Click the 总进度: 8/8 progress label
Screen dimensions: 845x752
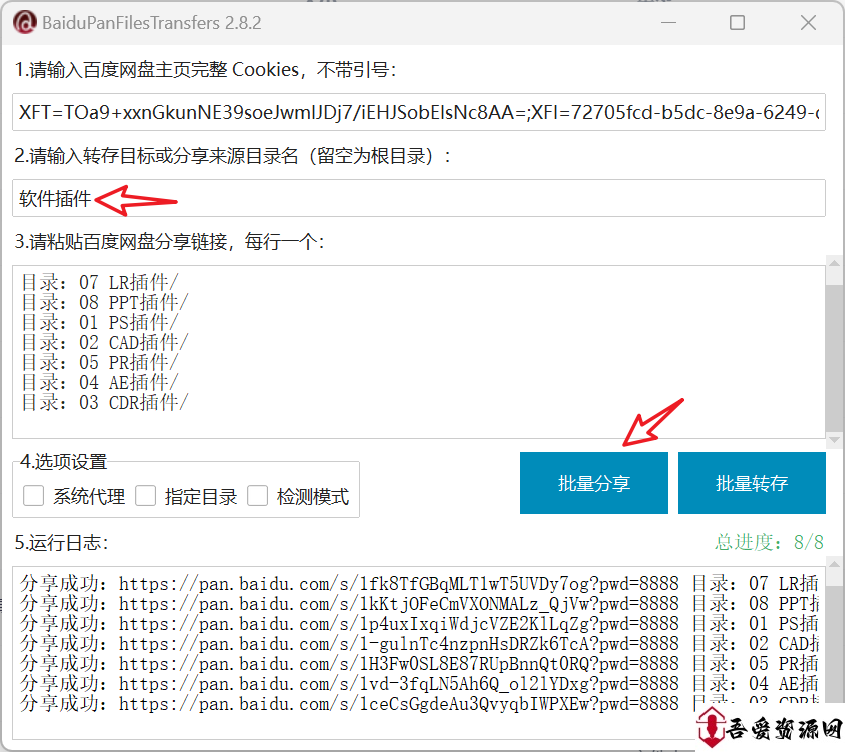pos(770,542)
